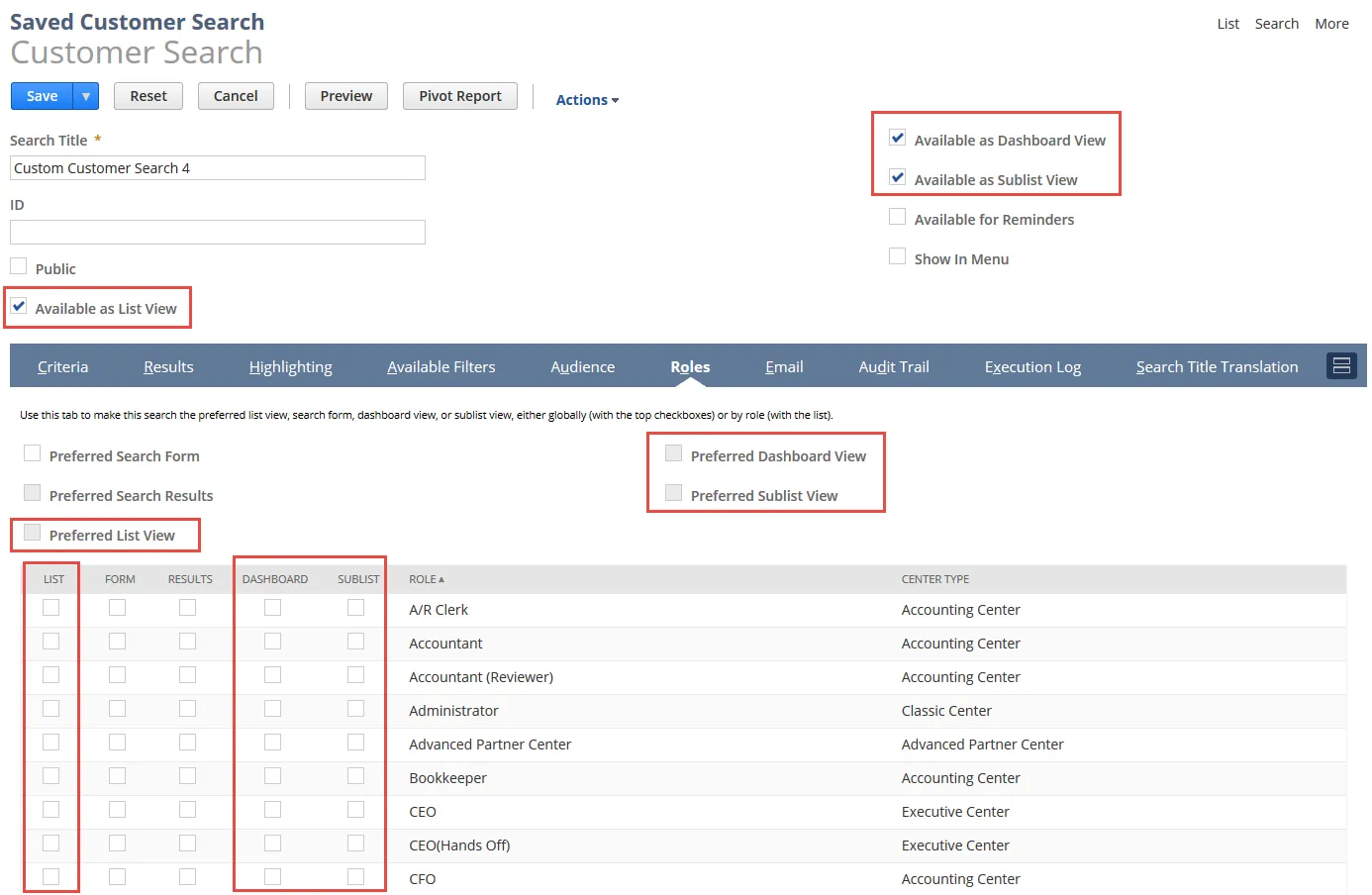The height and width of the screenshot is (895, 1372).
Task: Check Preferred Dashboard View
Action: [x=674, y=452]
